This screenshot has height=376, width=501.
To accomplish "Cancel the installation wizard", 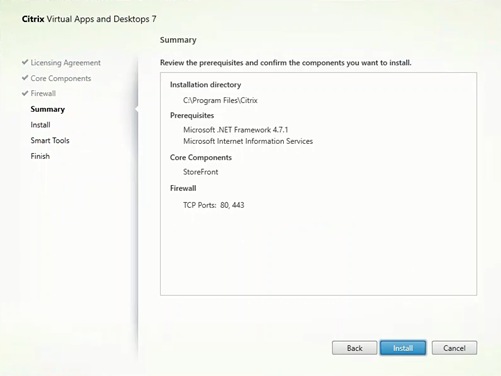I will click(454, 348).
